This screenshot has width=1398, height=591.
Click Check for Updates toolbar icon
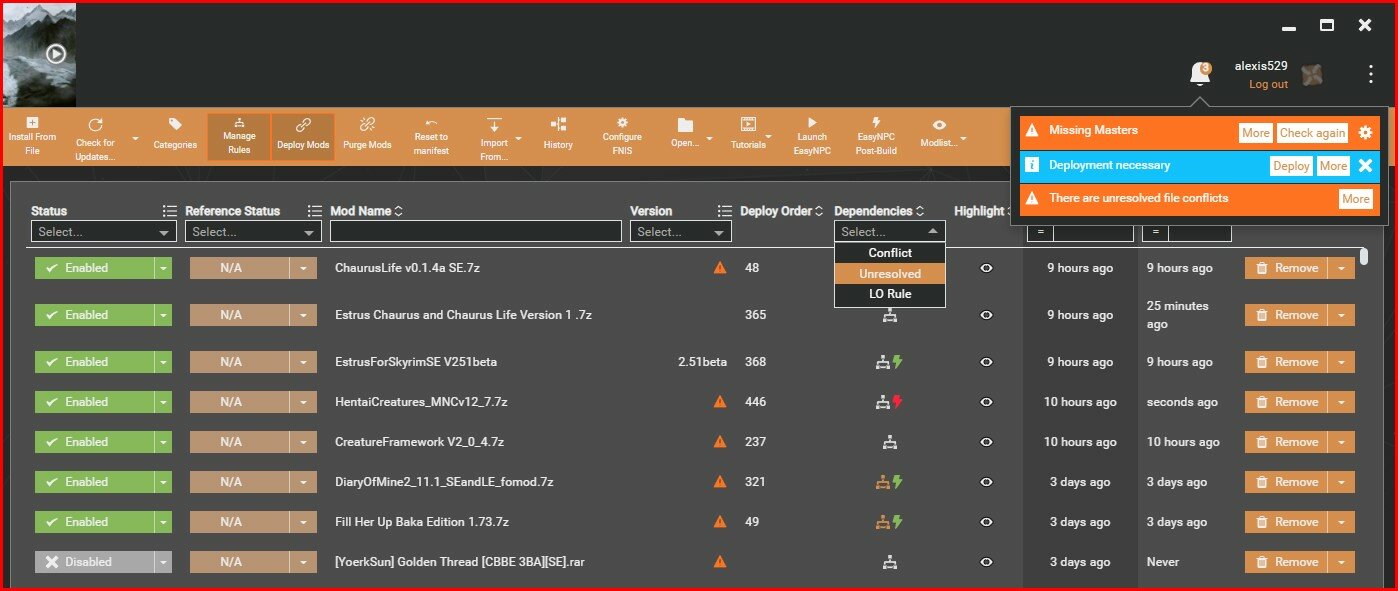pyautogui.click(x=95, y=124)
